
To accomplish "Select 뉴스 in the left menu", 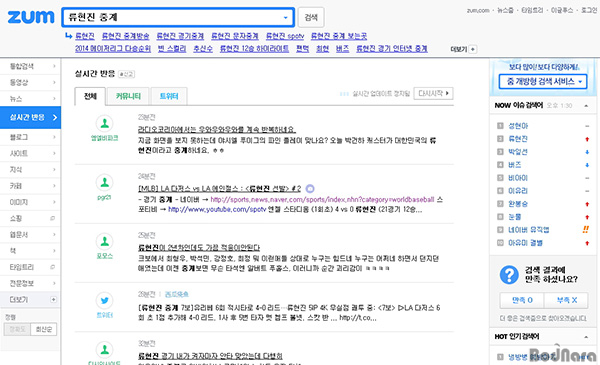I will point(30,99).
